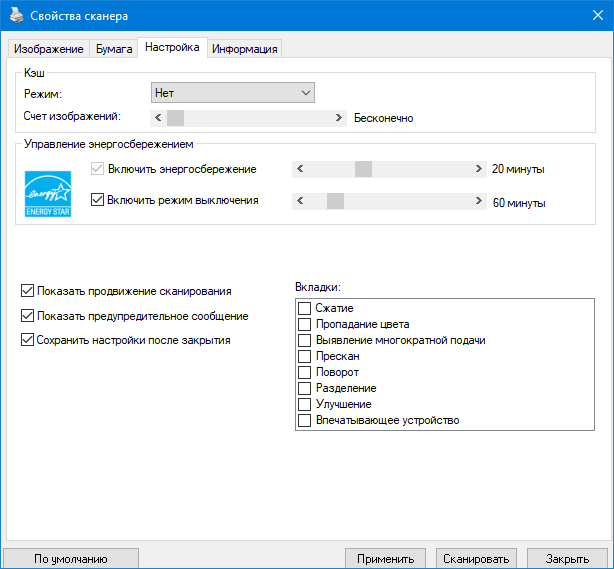
Task: Click the Бесконечно value label
Action: [x=384, y=118]
